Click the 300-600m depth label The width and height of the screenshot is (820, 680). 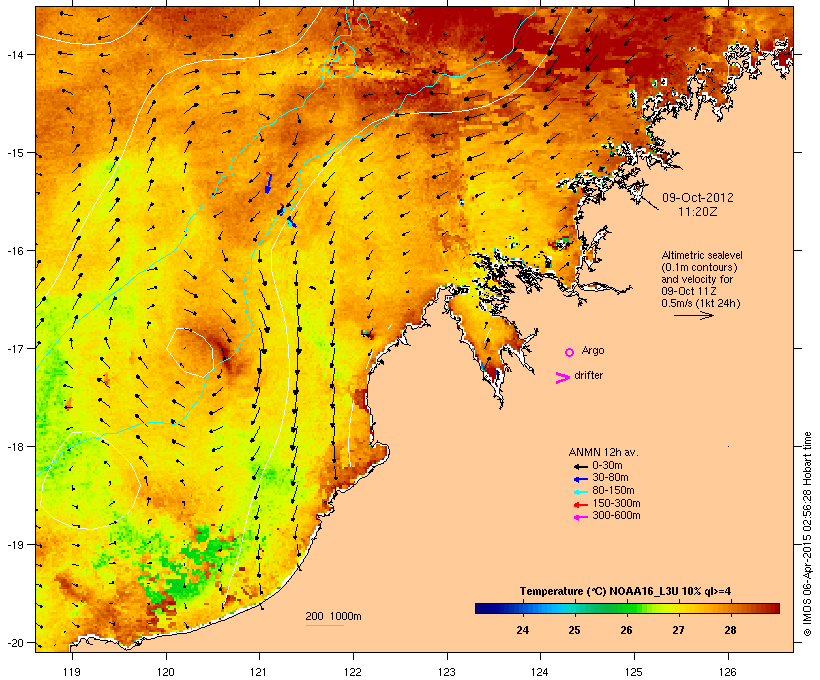(616, 516)
